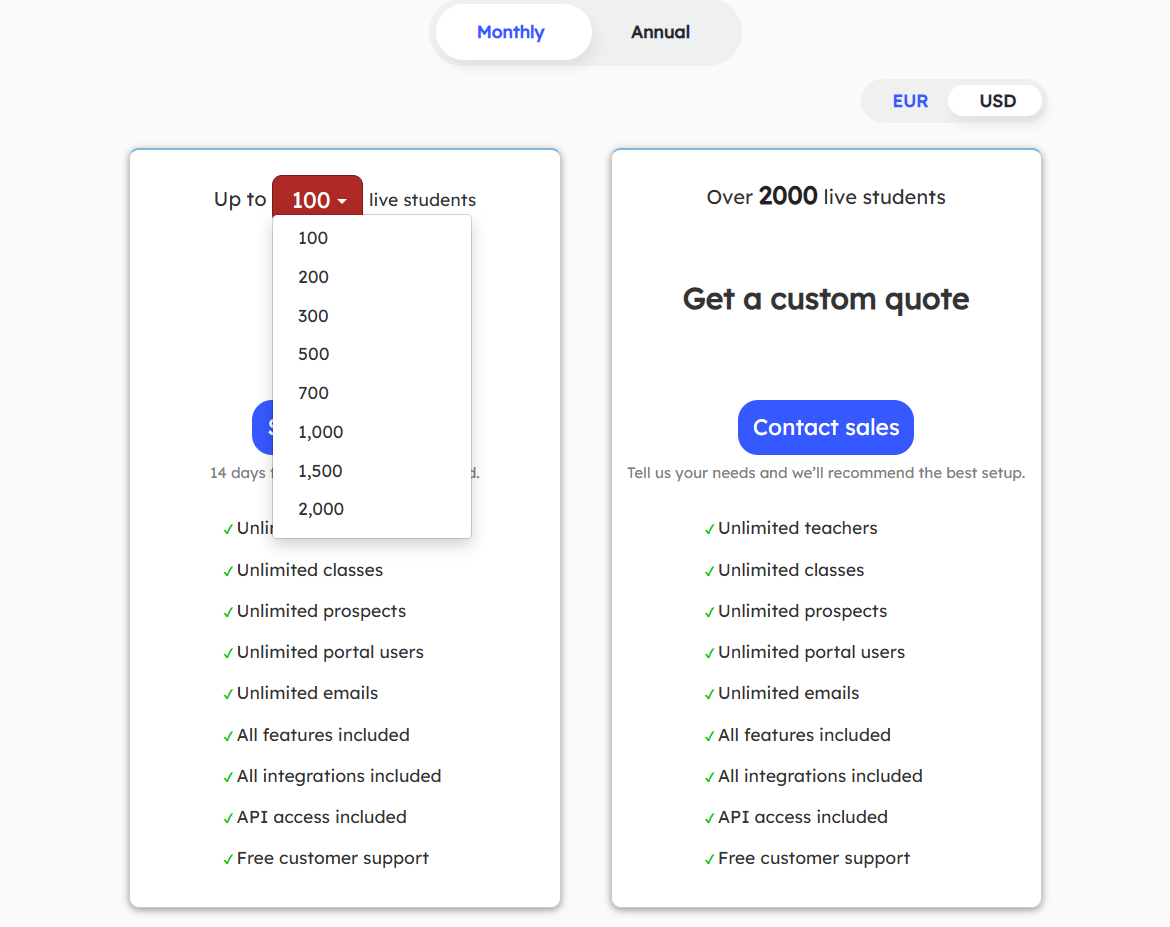This screenshot has width=1170, height=927.
Task: Switch to the Annual billing tab
Action: [x=660, y=32]
